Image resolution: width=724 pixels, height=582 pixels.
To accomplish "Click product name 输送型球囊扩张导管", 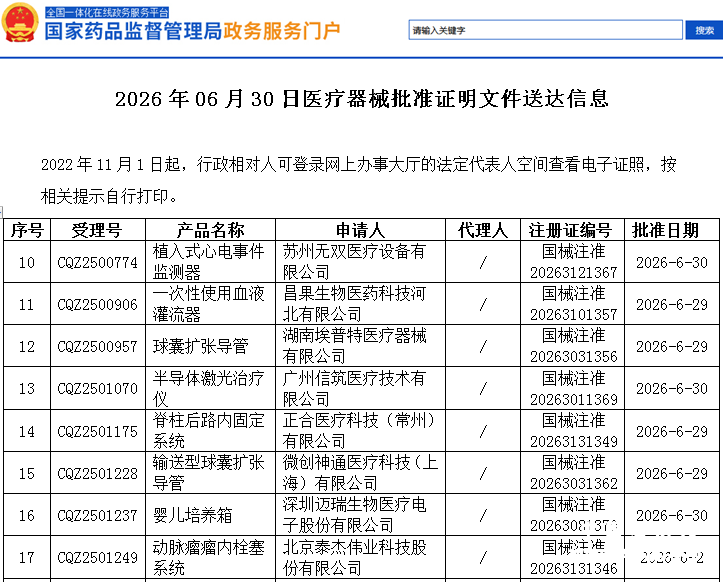I will (x=208, y=473).
